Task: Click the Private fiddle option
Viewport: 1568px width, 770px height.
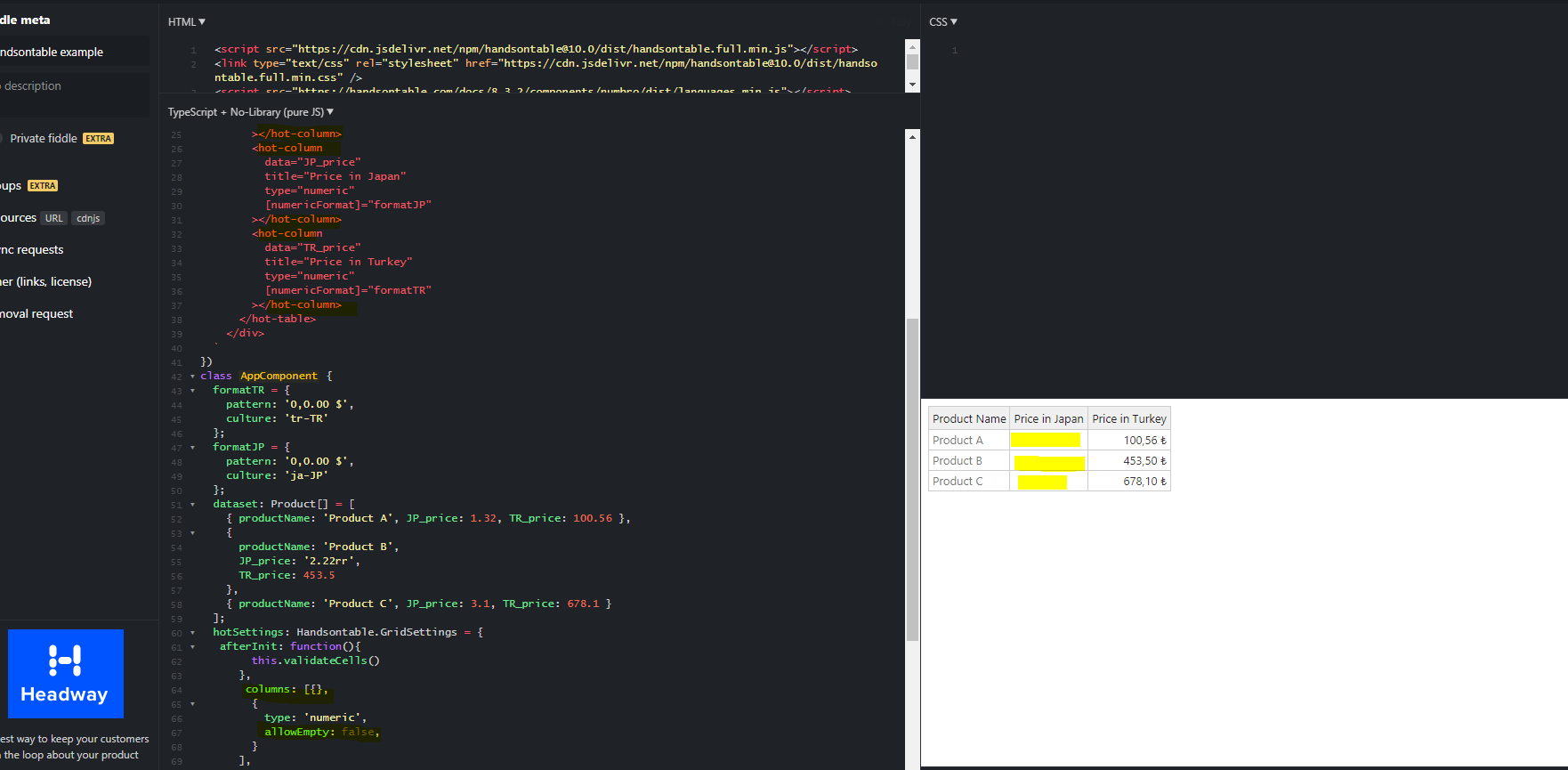Action: pyautogui.click(x=44, y=138)
